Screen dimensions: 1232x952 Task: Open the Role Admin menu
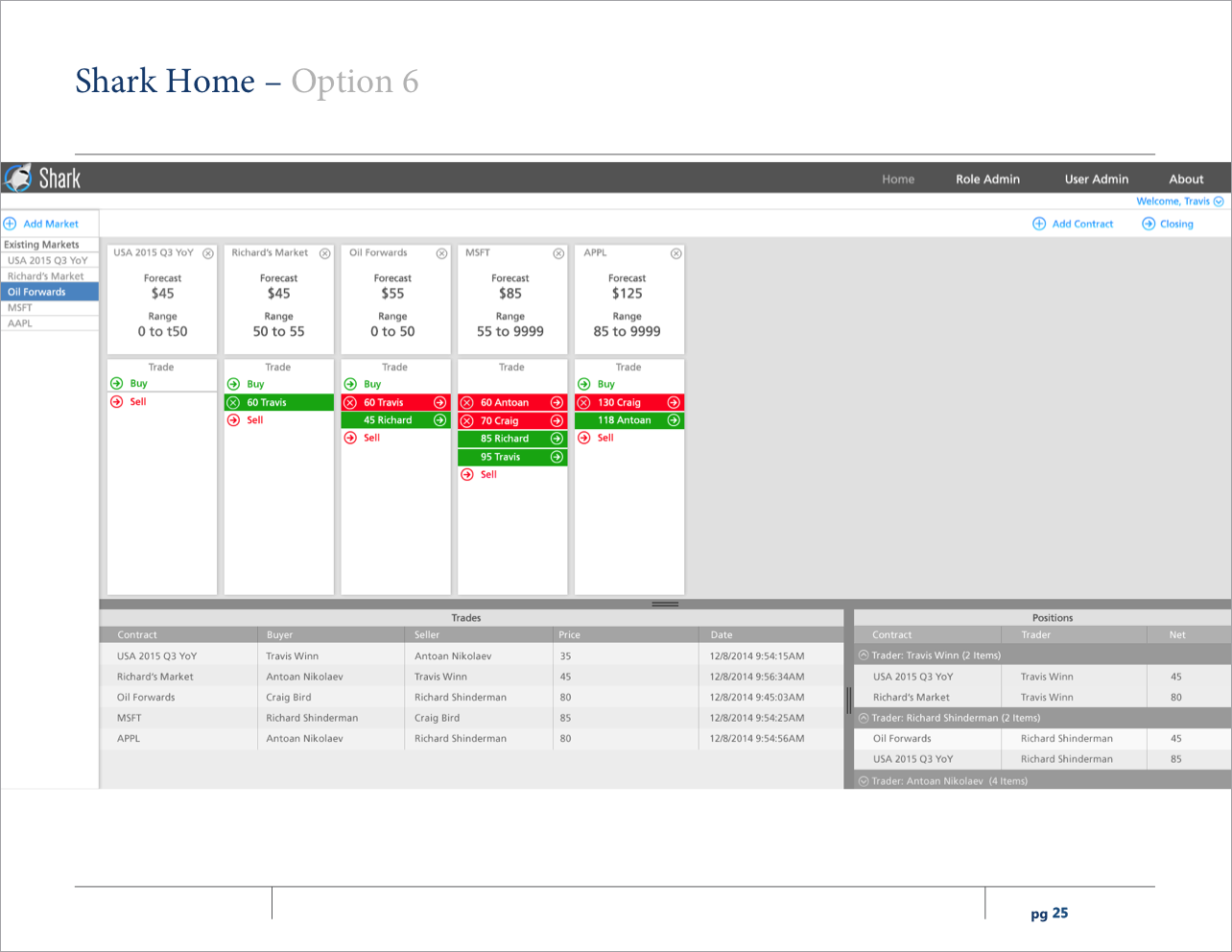987,179
